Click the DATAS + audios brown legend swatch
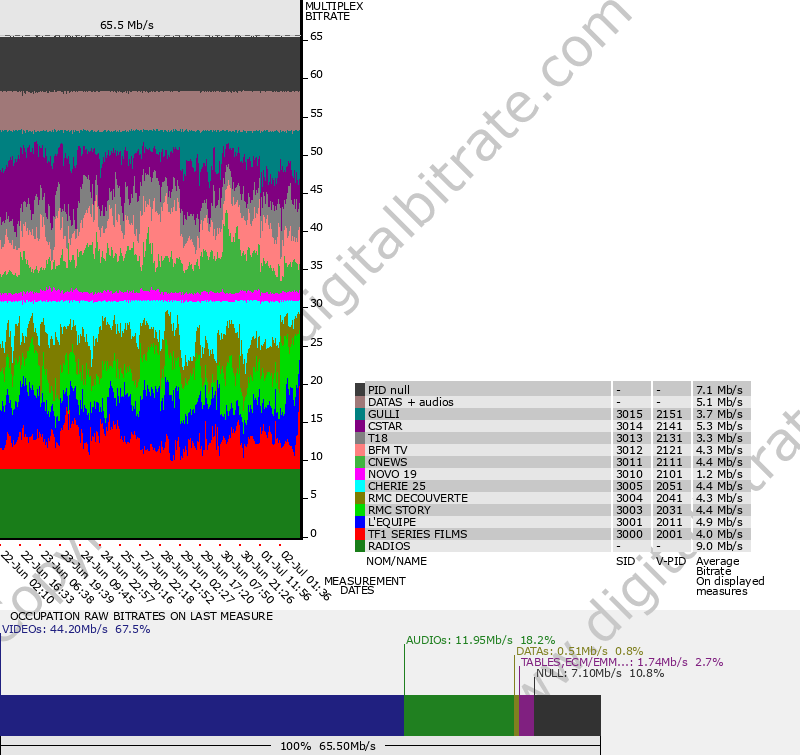Viewport: 800px width, 755px height. [x=360, y=402]
